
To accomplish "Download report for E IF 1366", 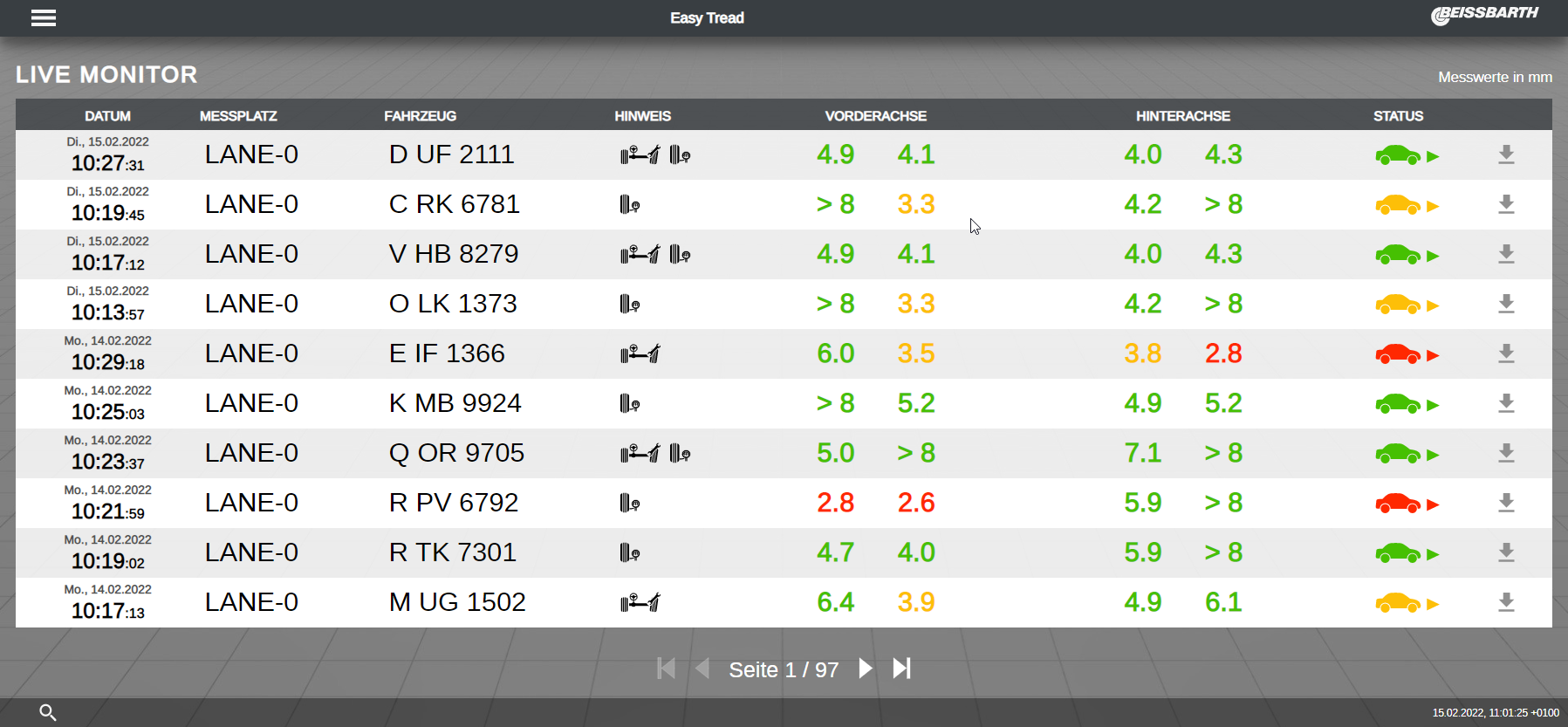I will point(1505,354).
